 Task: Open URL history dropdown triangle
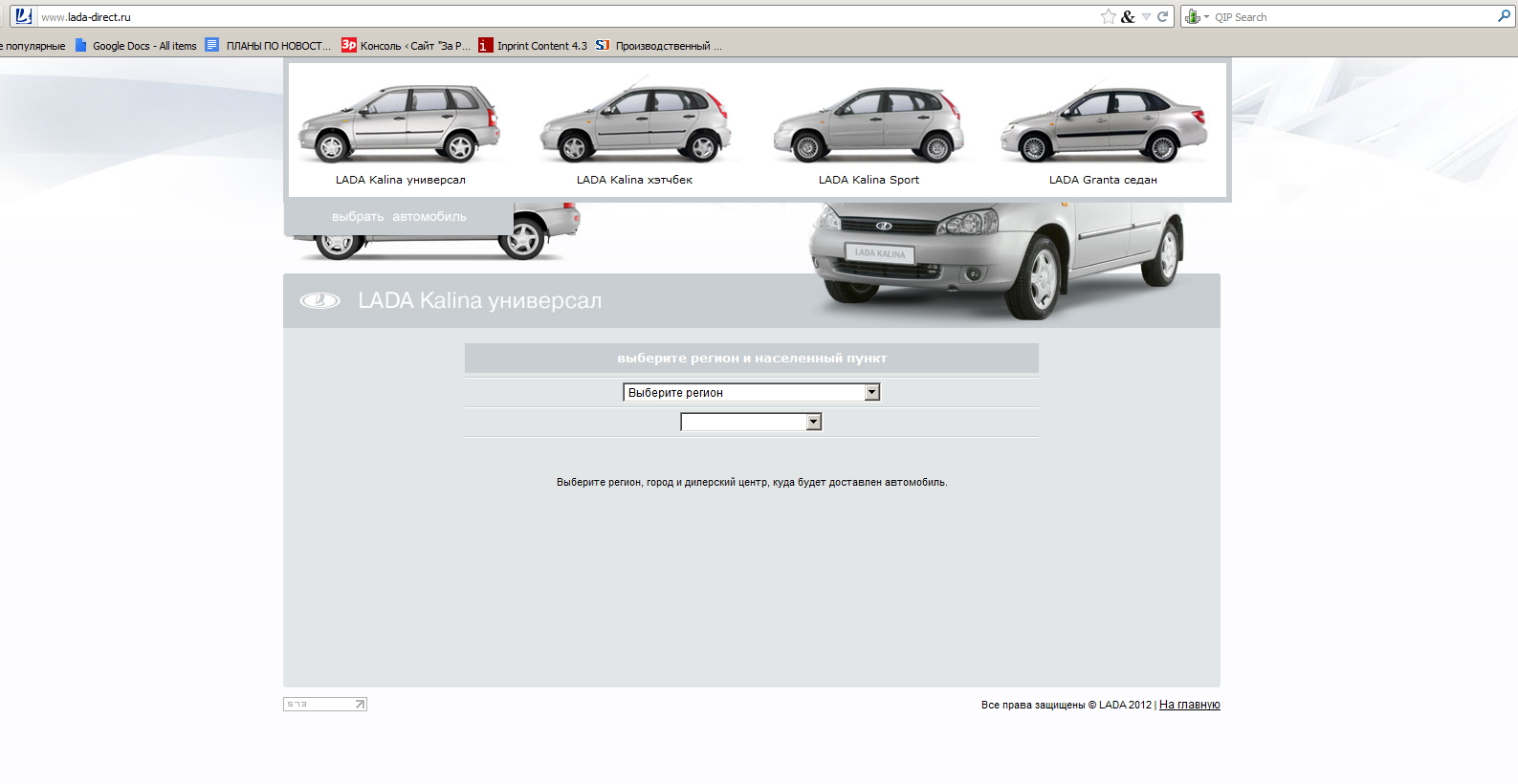coord(1146,16)
